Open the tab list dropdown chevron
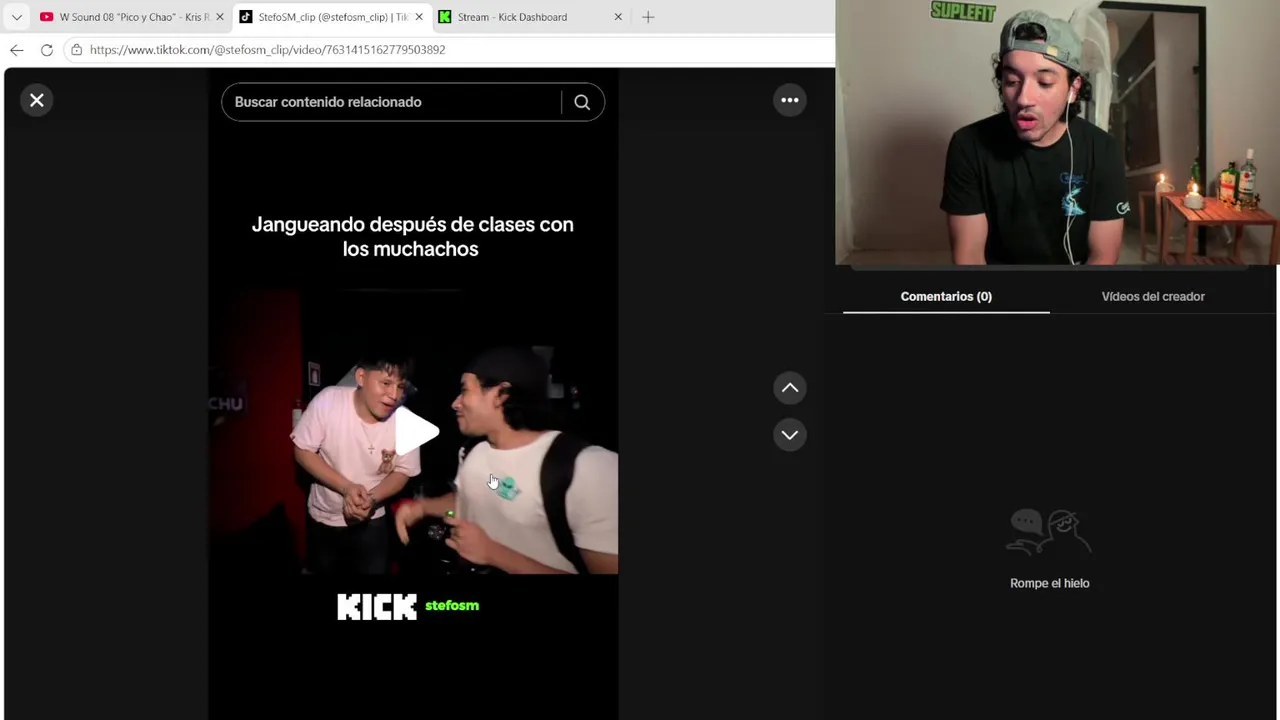Image resolution: width=1280 pixels, height=720 pixels. click(x=16, y=17)
